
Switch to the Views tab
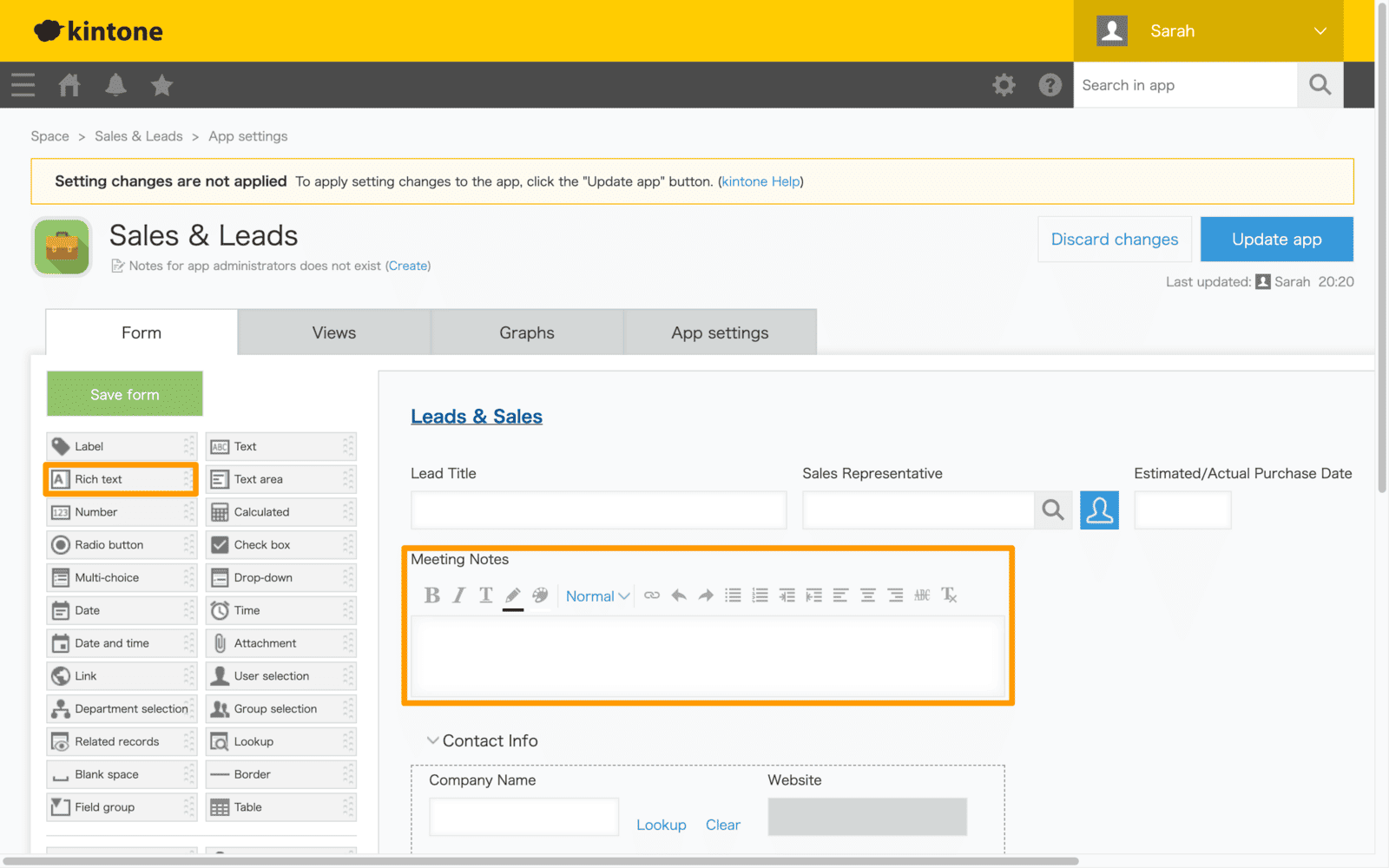(x=334, y=332)
